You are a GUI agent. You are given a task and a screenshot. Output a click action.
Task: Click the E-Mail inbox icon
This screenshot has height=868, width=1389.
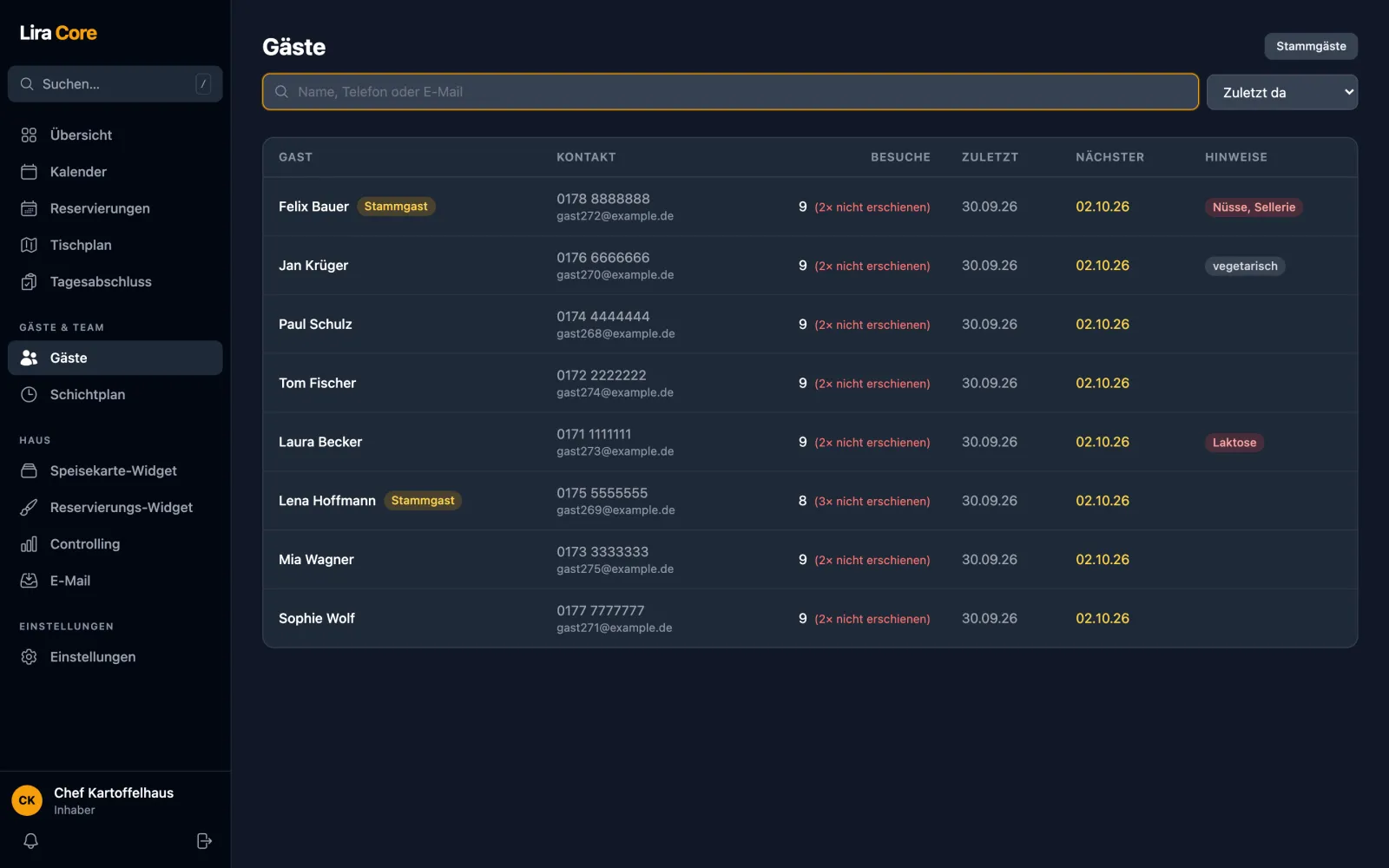tap(29, 581)
